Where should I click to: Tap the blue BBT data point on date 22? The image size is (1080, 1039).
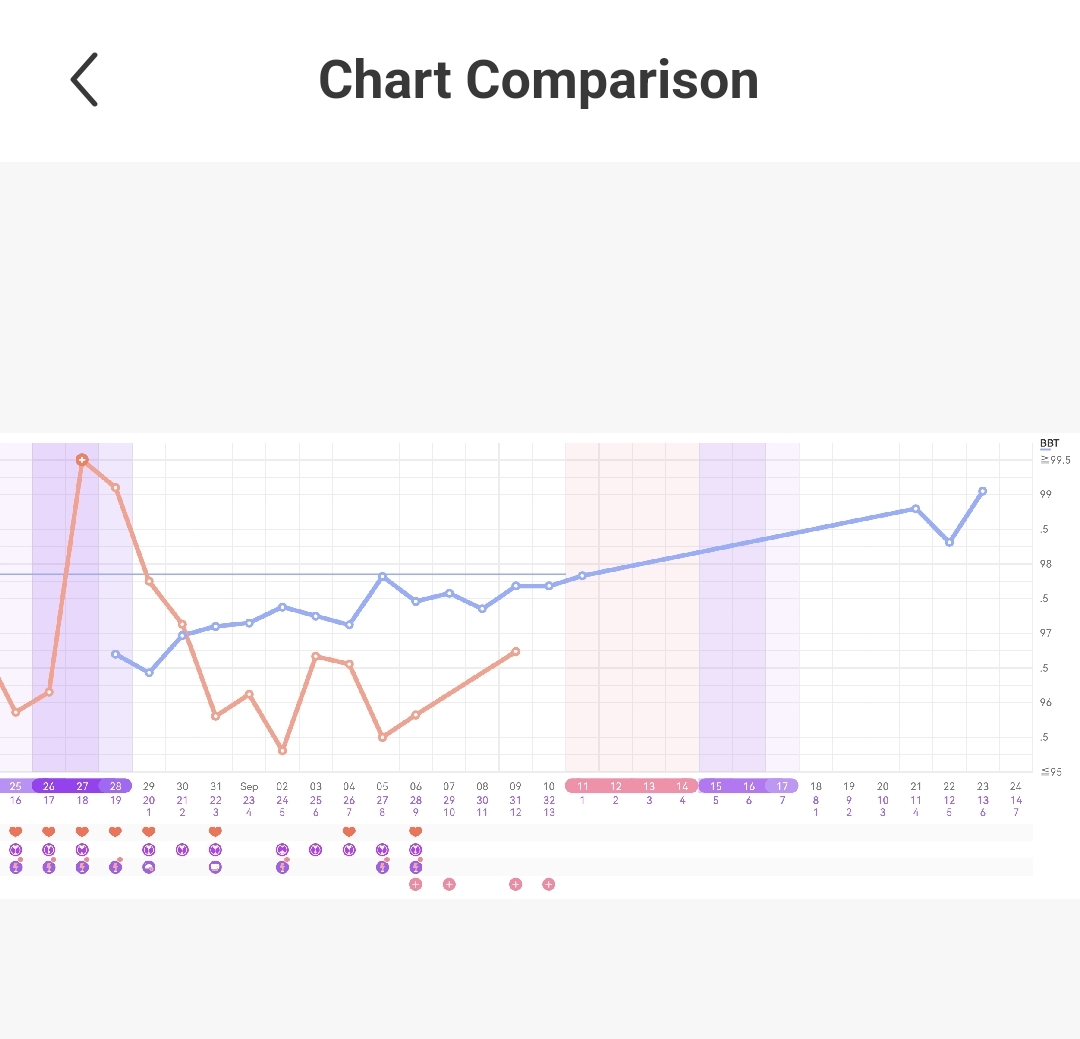coord(949,542)
